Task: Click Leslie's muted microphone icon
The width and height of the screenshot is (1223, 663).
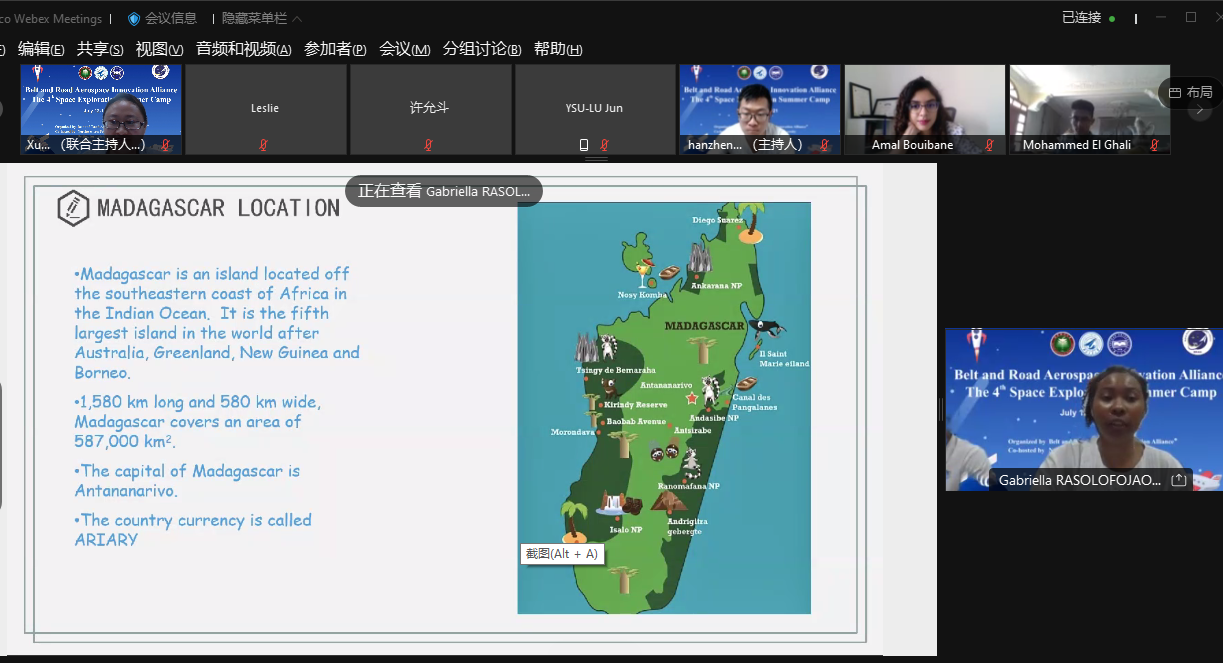Action: click(x=264, y=145)
